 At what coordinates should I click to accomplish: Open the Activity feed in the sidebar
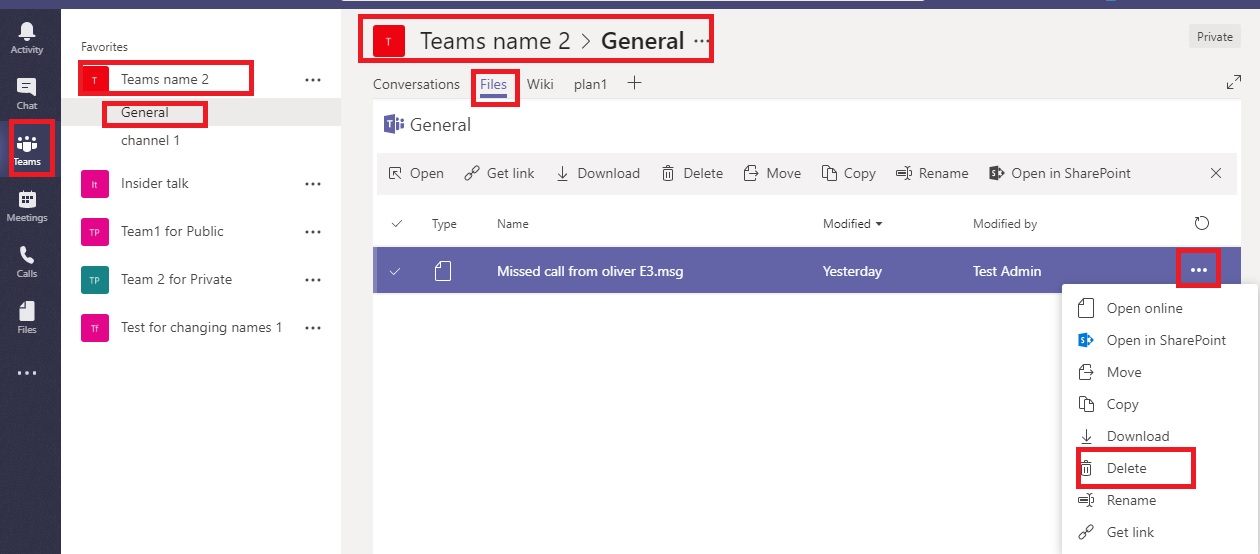pyautogui.click(x=27, y=38)
